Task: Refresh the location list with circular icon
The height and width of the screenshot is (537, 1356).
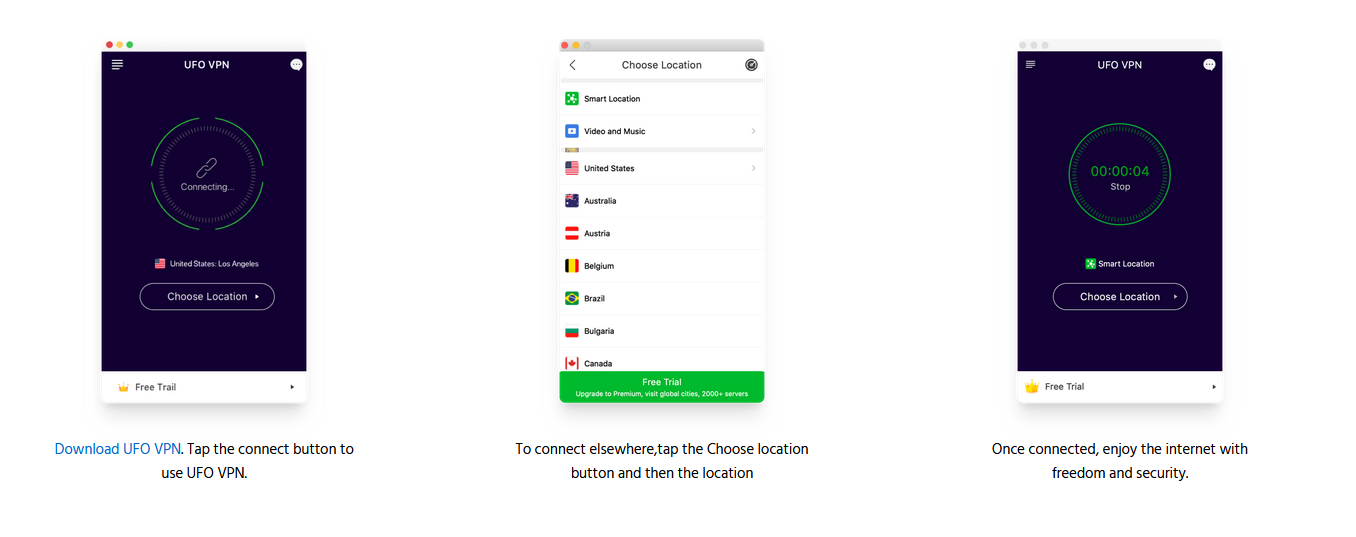Action: pos(752,65)
